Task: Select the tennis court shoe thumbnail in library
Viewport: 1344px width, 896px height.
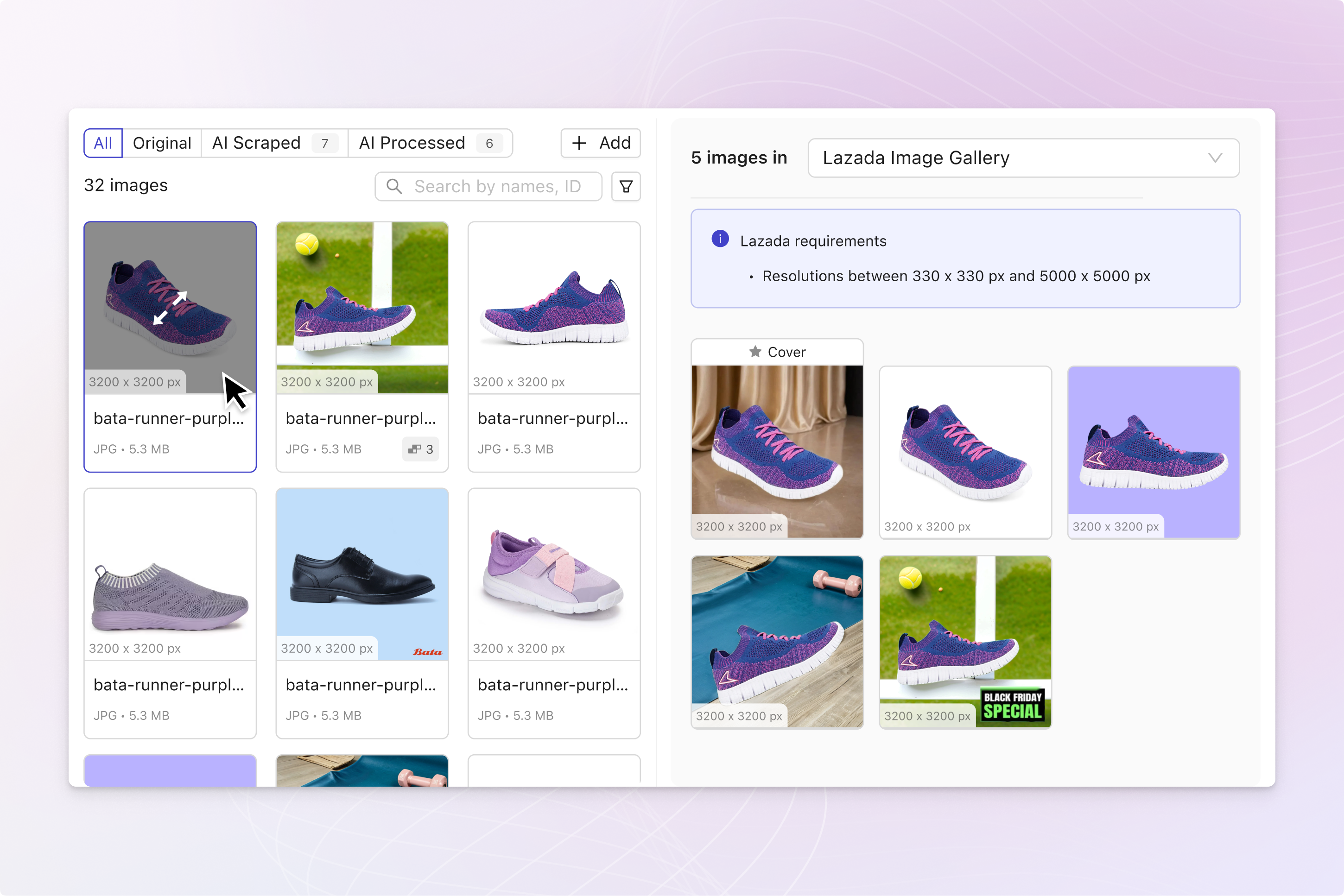Action: coord(362,308)
